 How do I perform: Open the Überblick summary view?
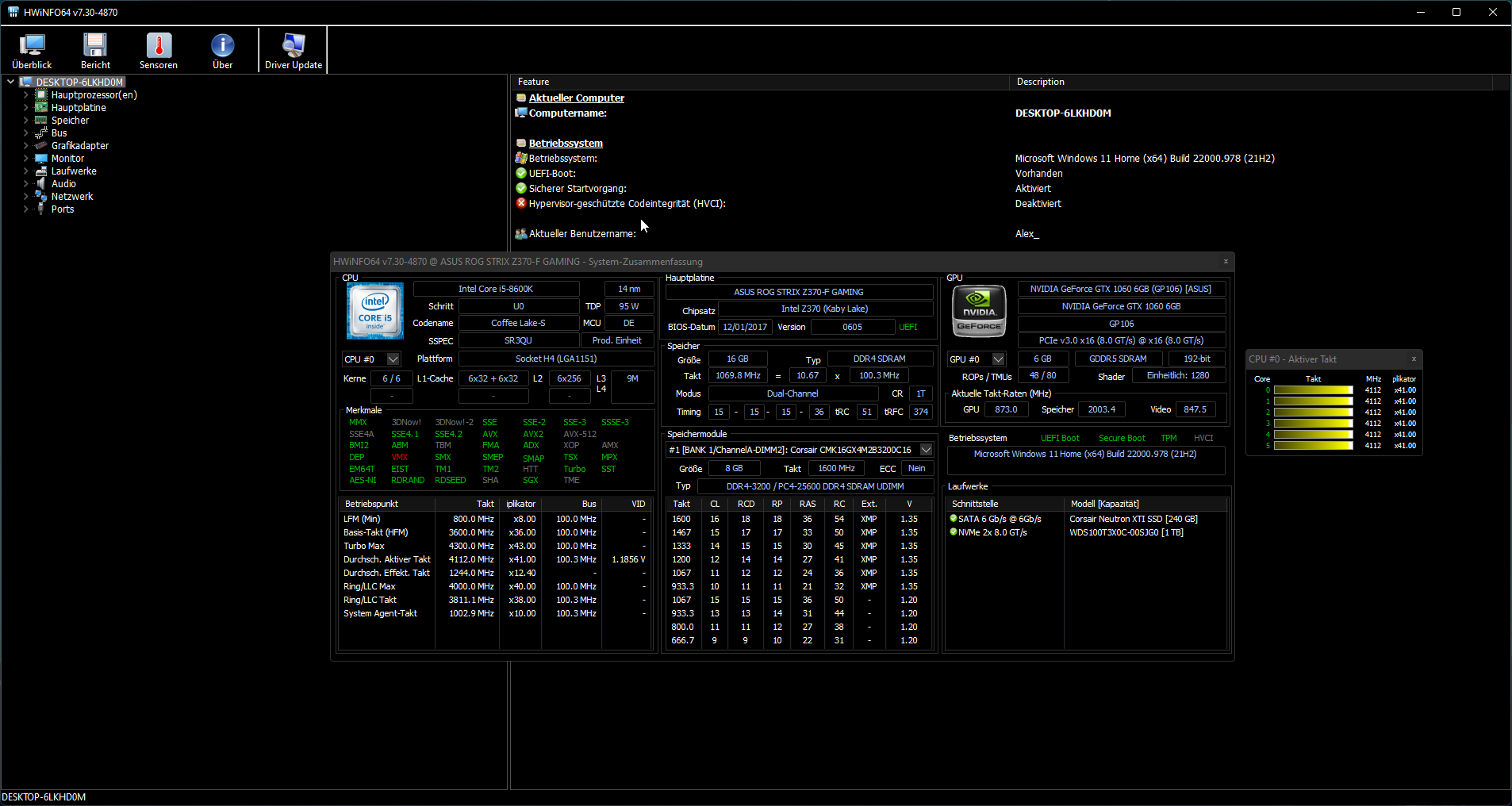[32, 52]
